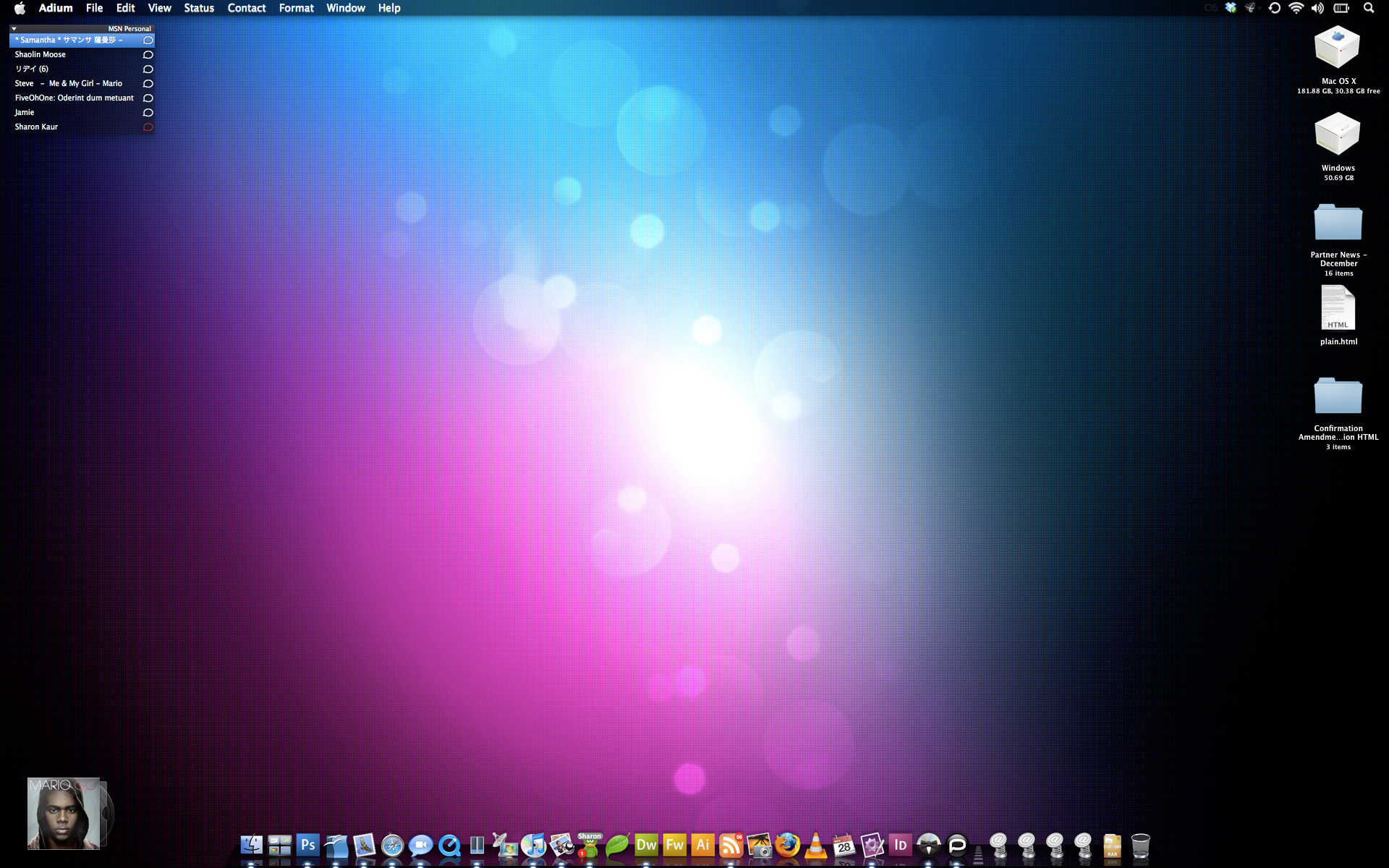Collapse the MSN Personal group triangle
Screen dimensions: 1389x868
click(x=14, y=29)
